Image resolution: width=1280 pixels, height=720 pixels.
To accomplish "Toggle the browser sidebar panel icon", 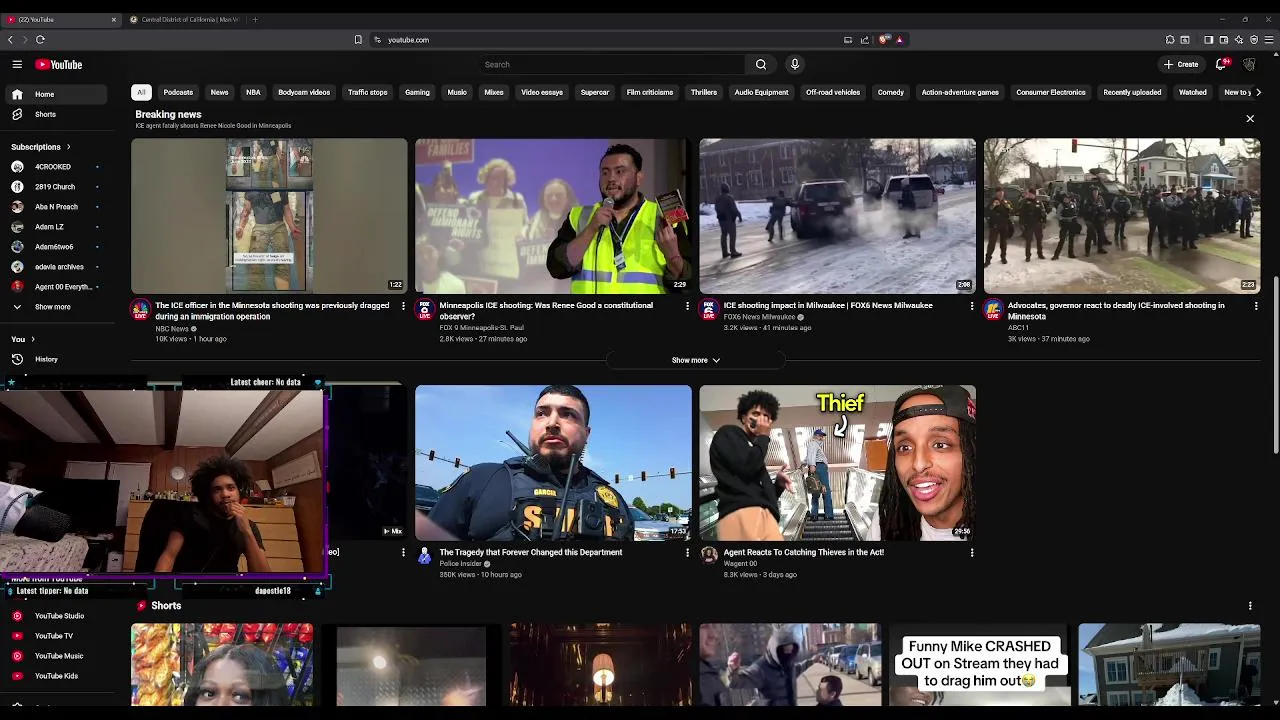I will point(1208,40).
